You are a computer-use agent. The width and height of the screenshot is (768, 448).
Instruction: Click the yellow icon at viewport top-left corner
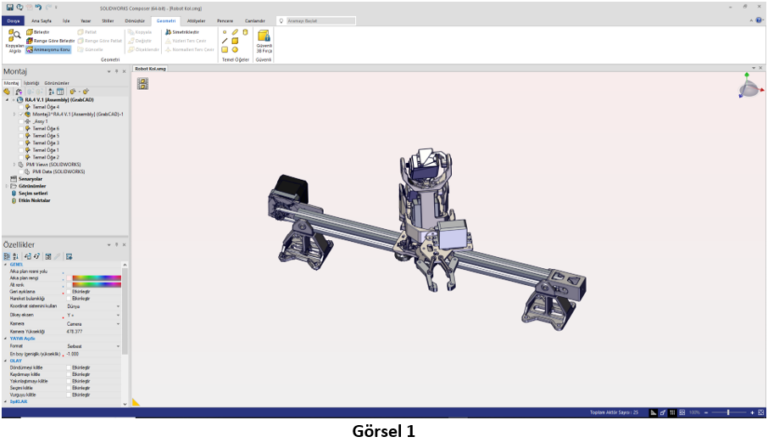(x=143, y=83)
